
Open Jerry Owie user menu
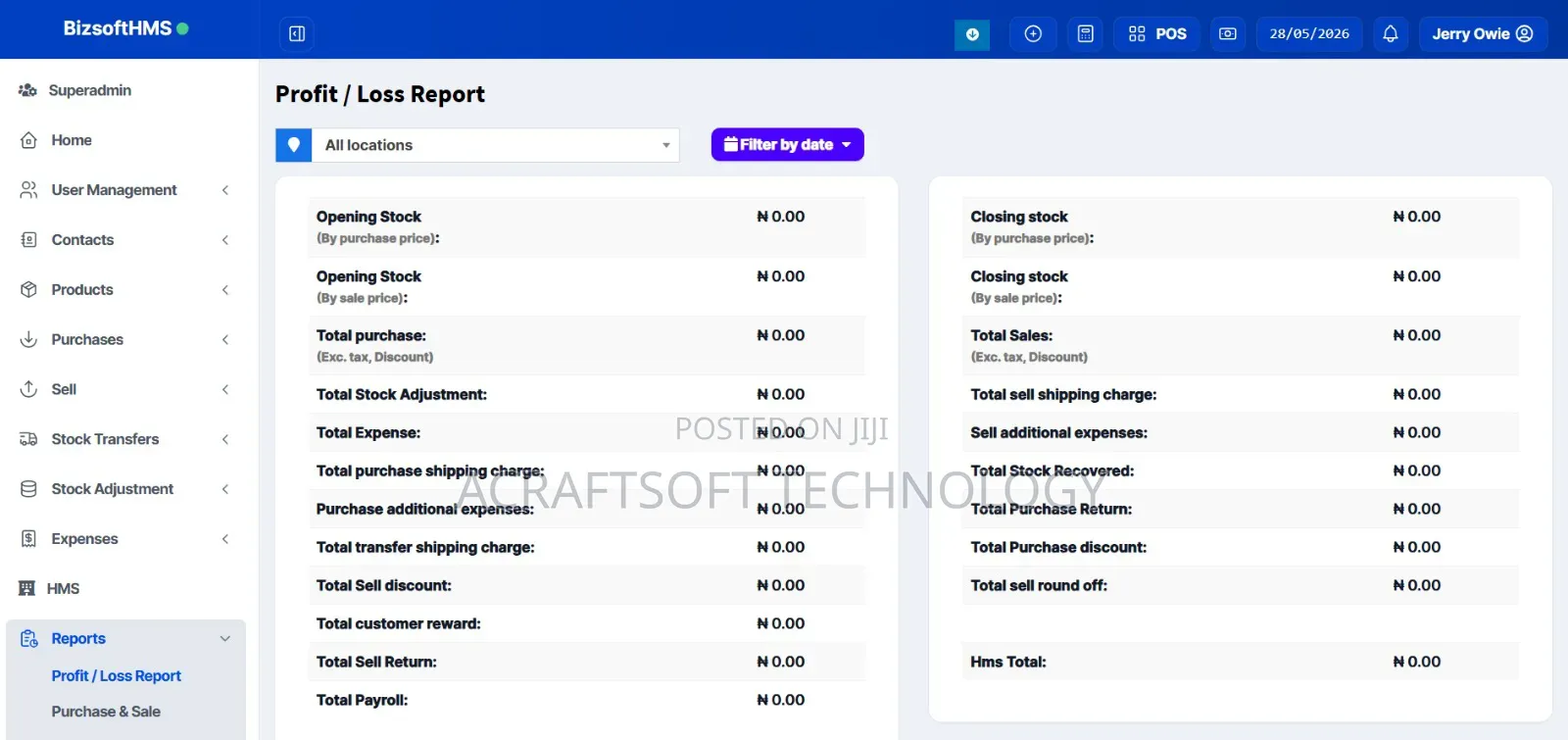pos(1483,33)
